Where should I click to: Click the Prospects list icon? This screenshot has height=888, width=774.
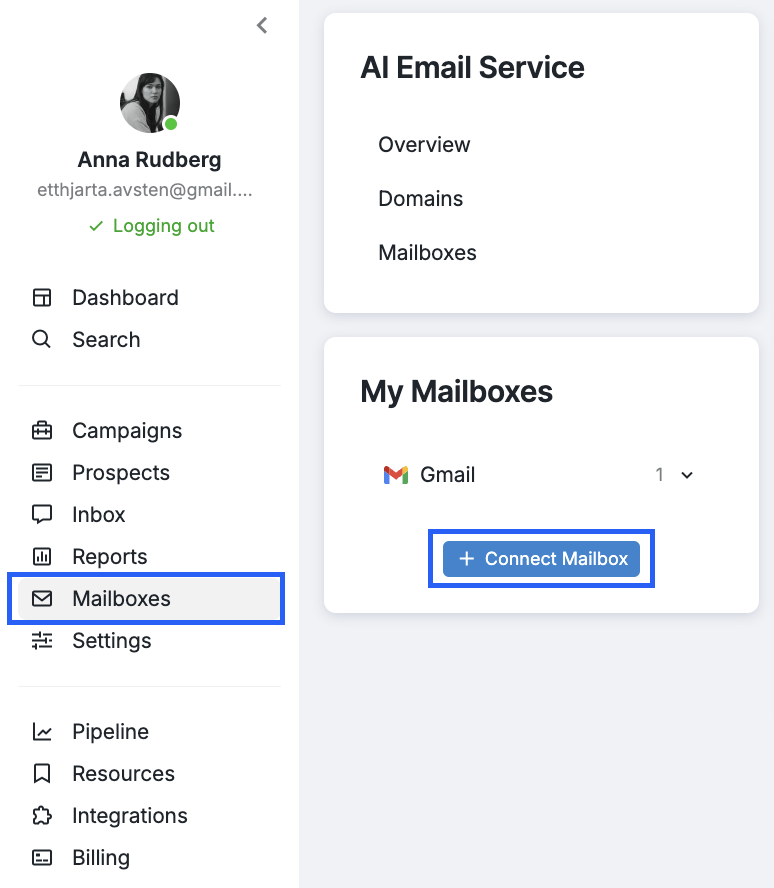(x=42, y=472)
